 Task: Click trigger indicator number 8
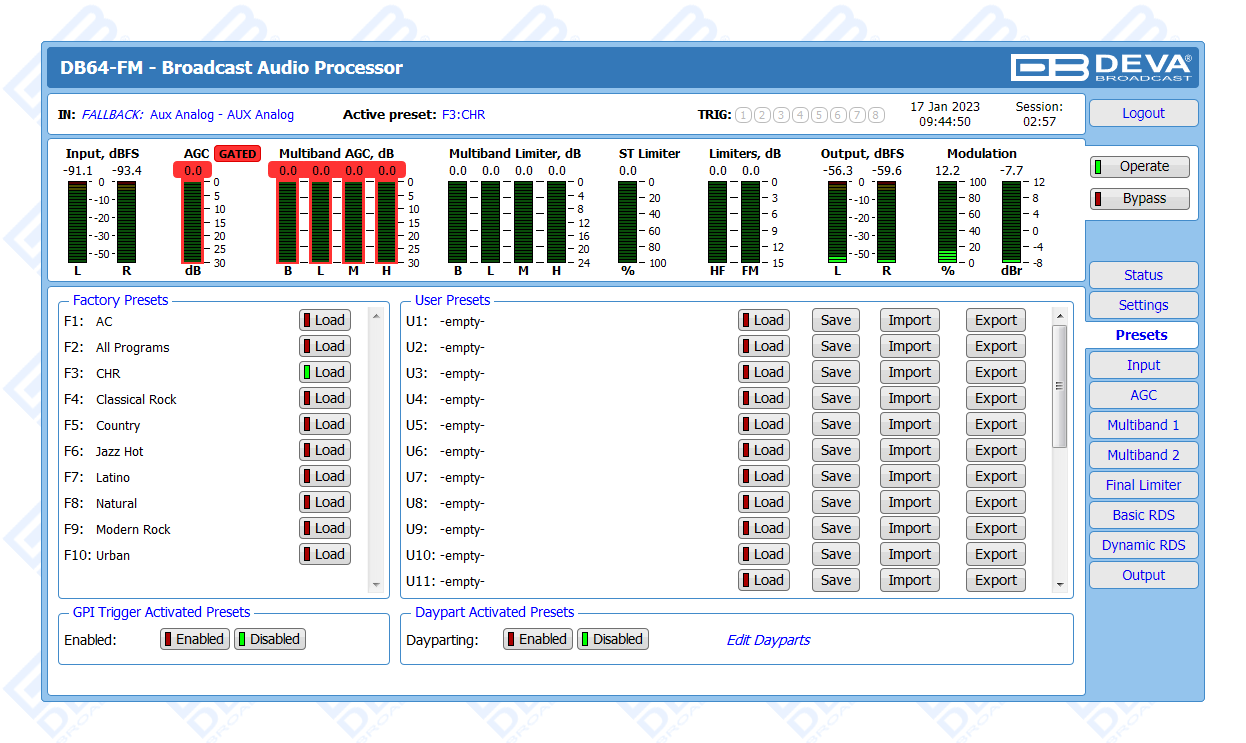(x=876, y=115)
